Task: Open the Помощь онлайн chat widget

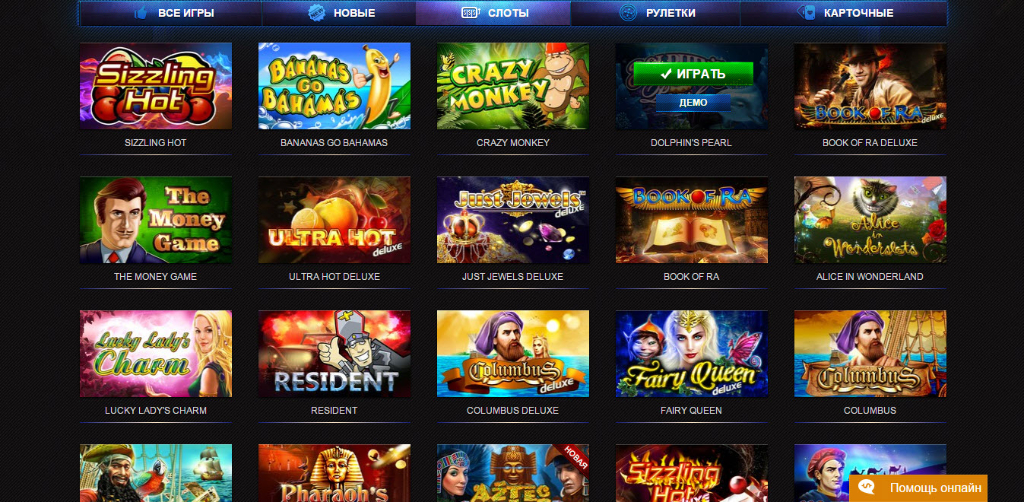Action: pyautogui.click(x=918, y=488)
